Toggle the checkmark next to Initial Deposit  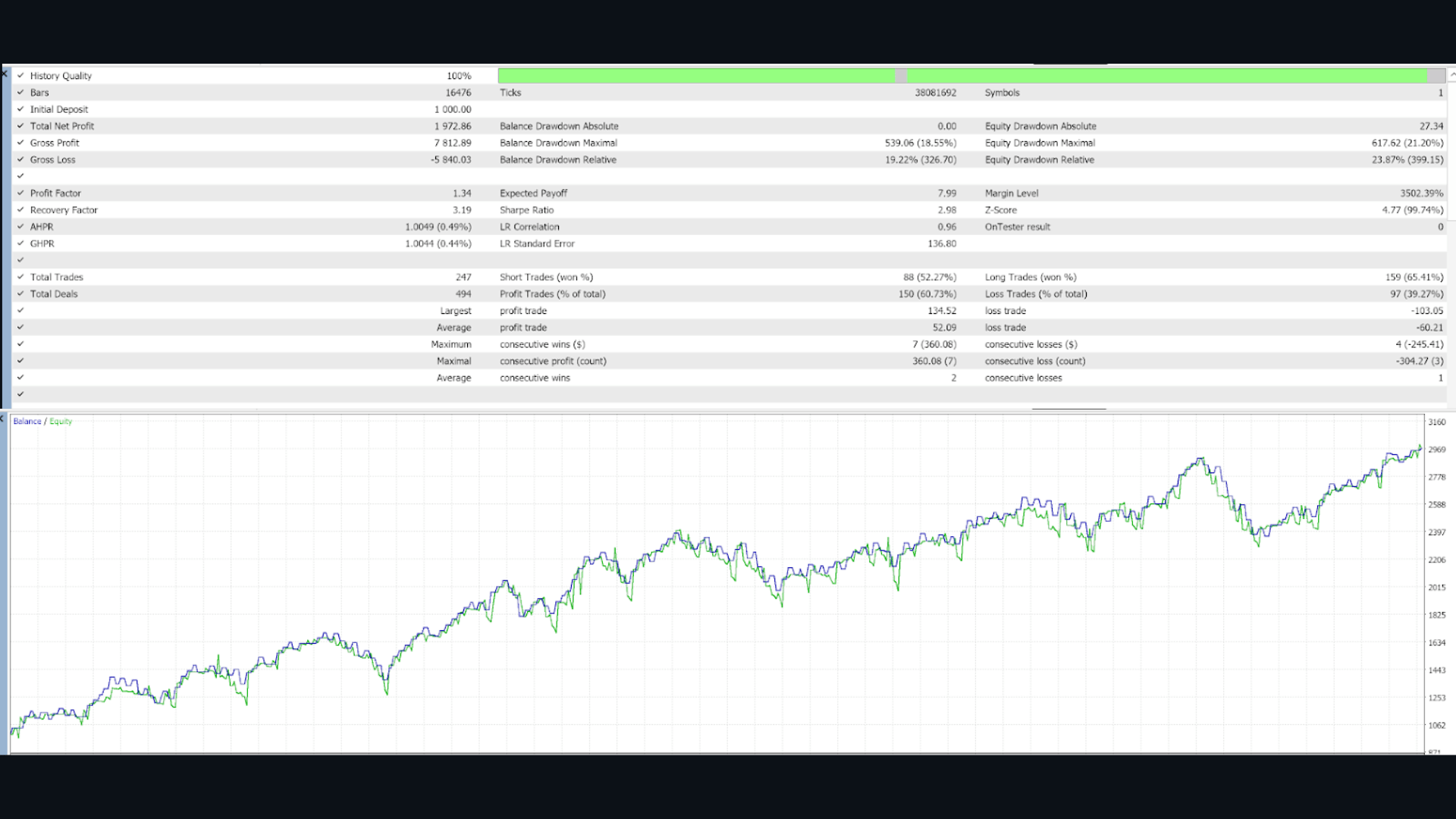[20, 109]
